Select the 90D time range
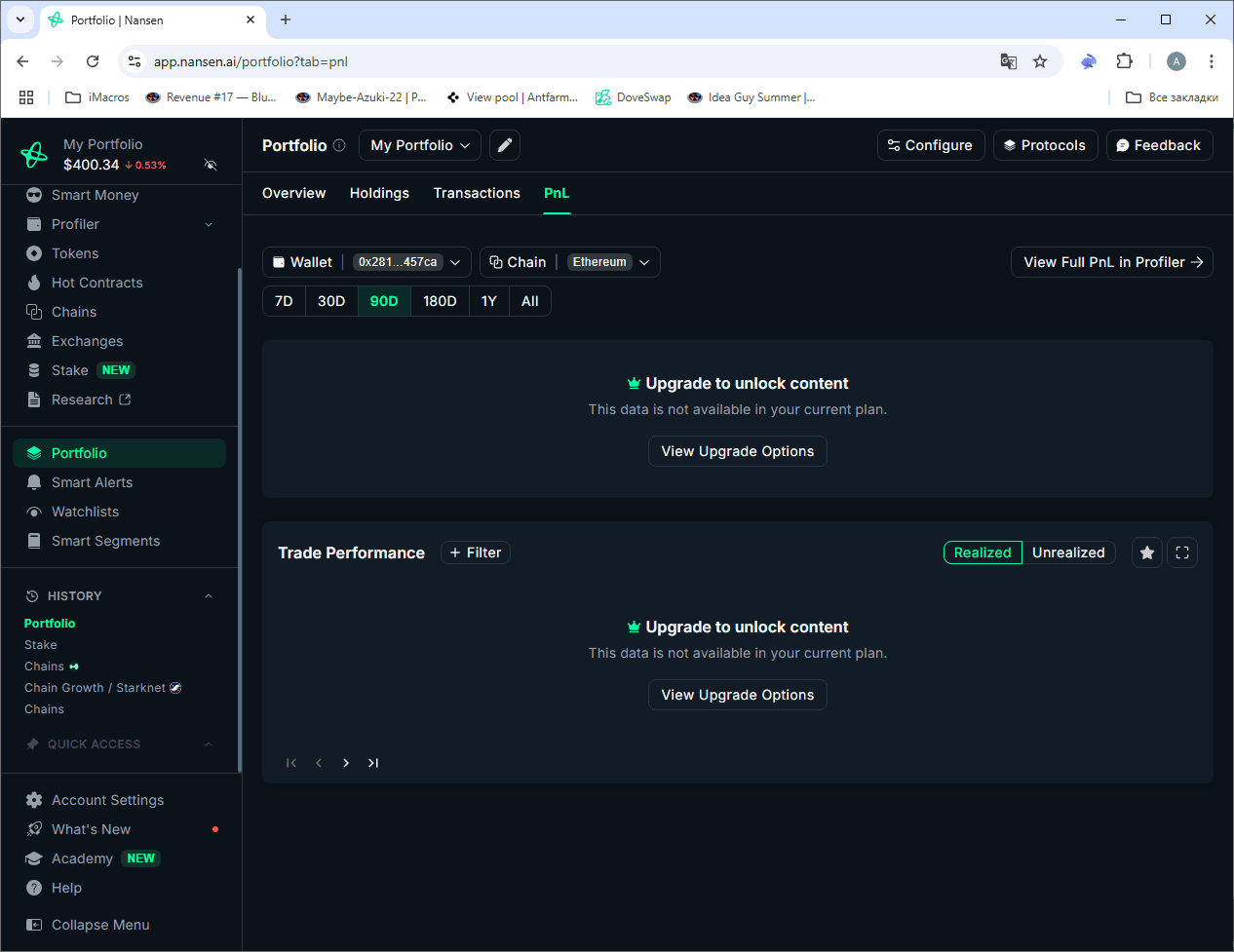The image size is (1234, 952). click(x=384, y=301)
